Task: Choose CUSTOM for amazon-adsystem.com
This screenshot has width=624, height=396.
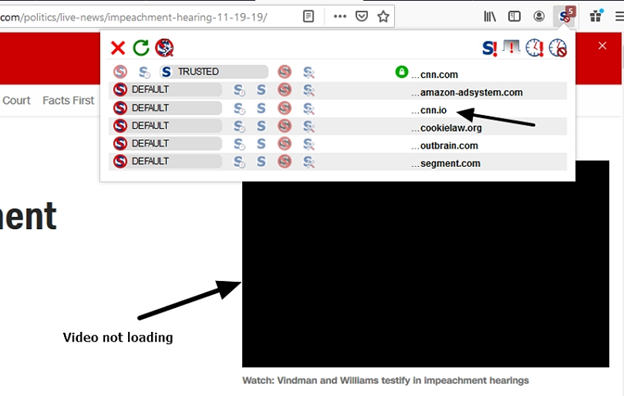Action: click(309, 90)
